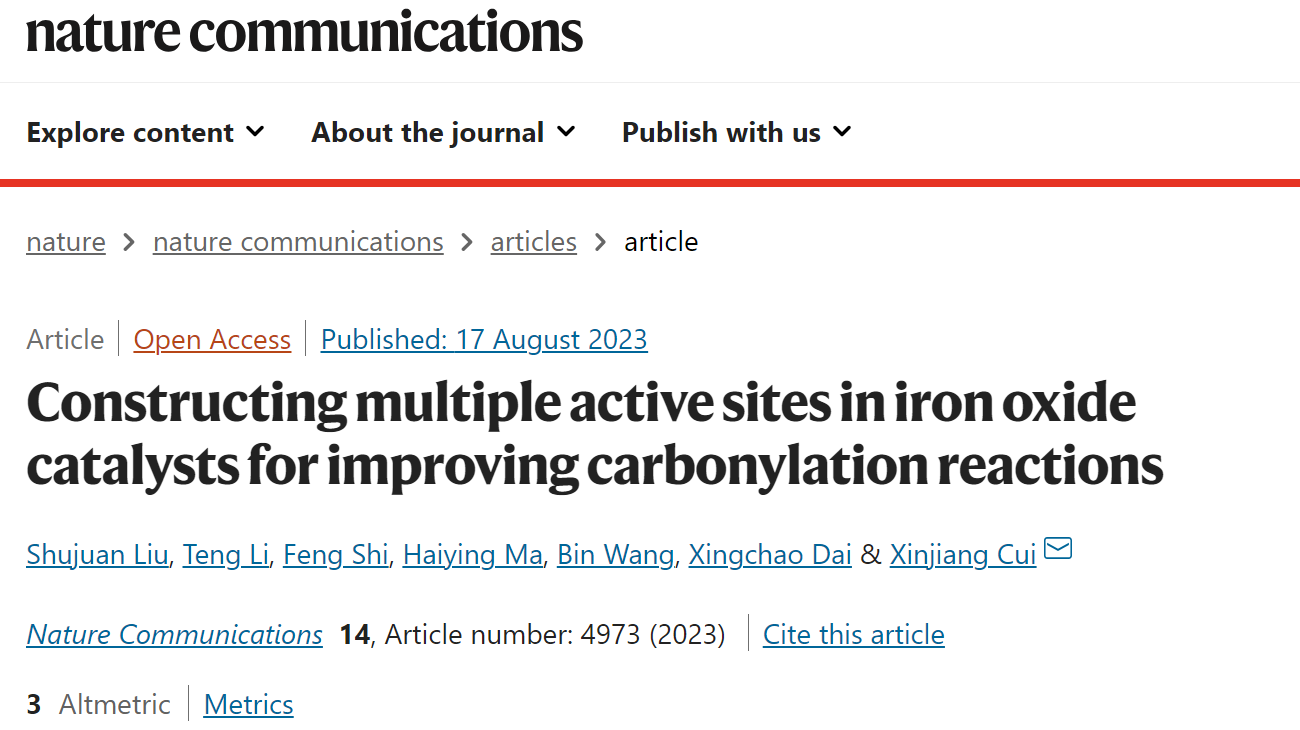Click author Bin Wang

coord(615,555)
